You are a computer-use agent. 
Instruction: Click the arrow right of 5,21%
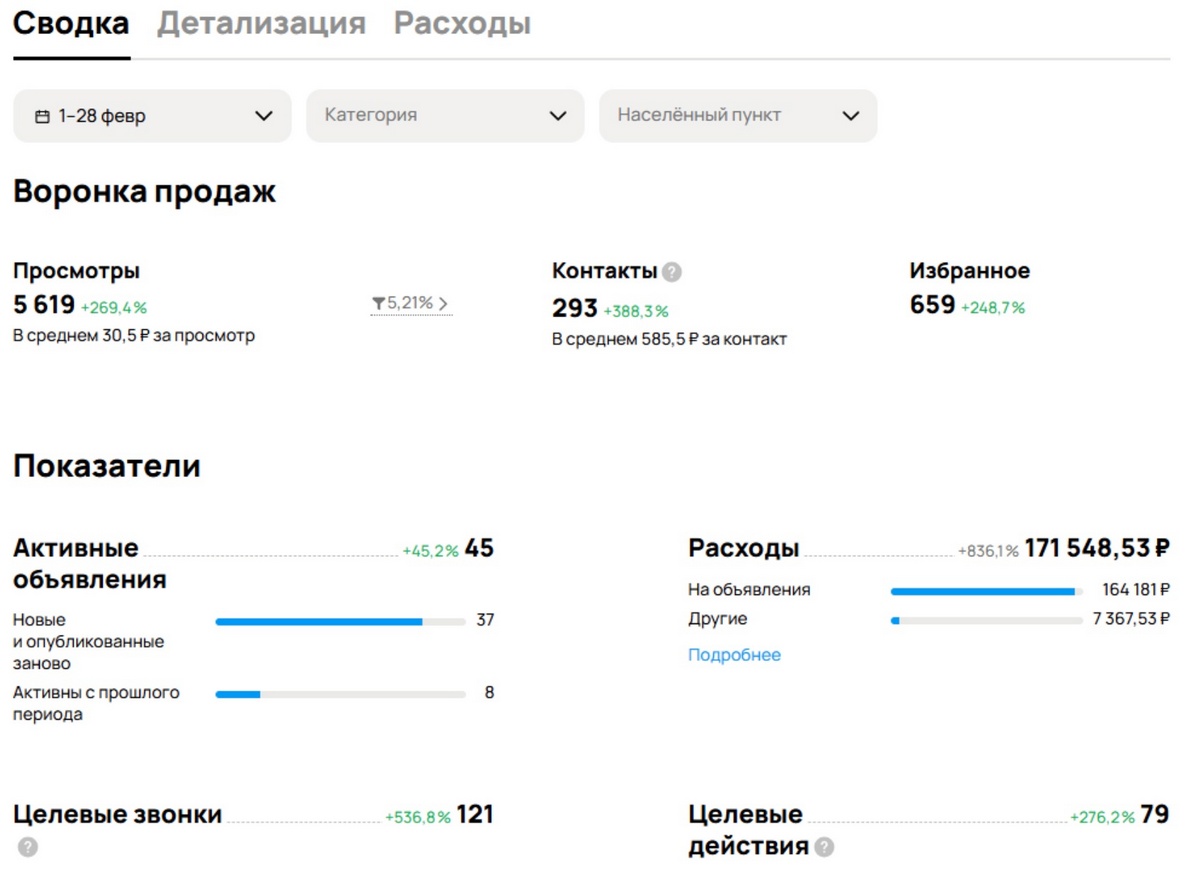[x=443, y=303]
